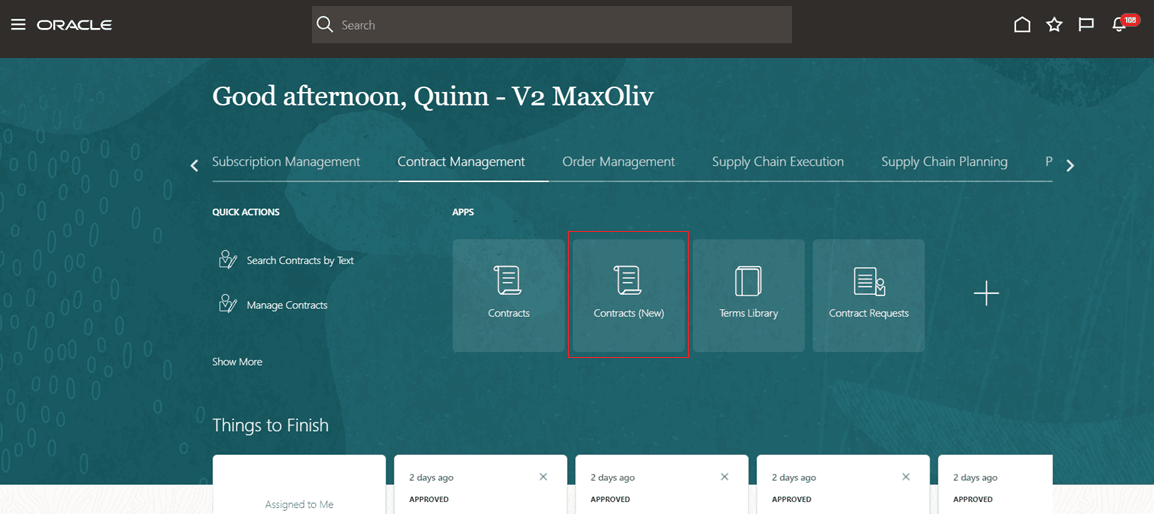Open the Assigned to Me card
This screenshot has height=514, width=1154.
click(x=299, y=484)
